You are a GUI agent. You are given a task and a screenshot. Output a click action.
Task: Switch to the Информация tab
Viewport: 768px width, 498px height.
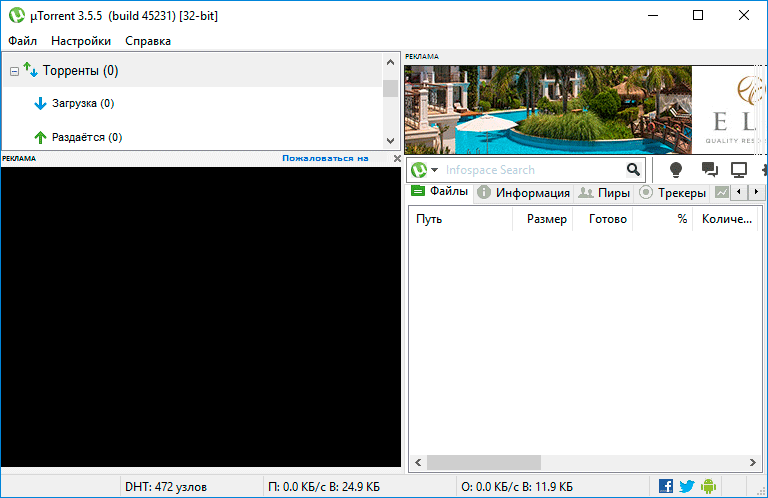(524, 193)
